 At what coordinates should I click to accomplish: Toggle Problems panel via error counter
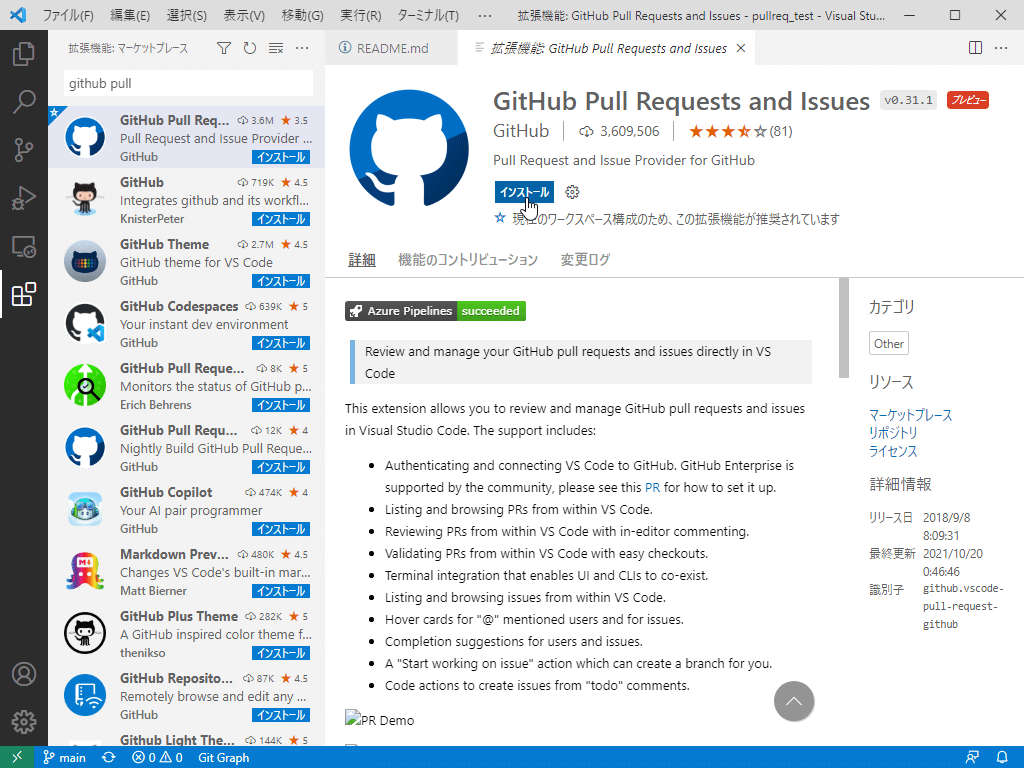click(157, 758)
